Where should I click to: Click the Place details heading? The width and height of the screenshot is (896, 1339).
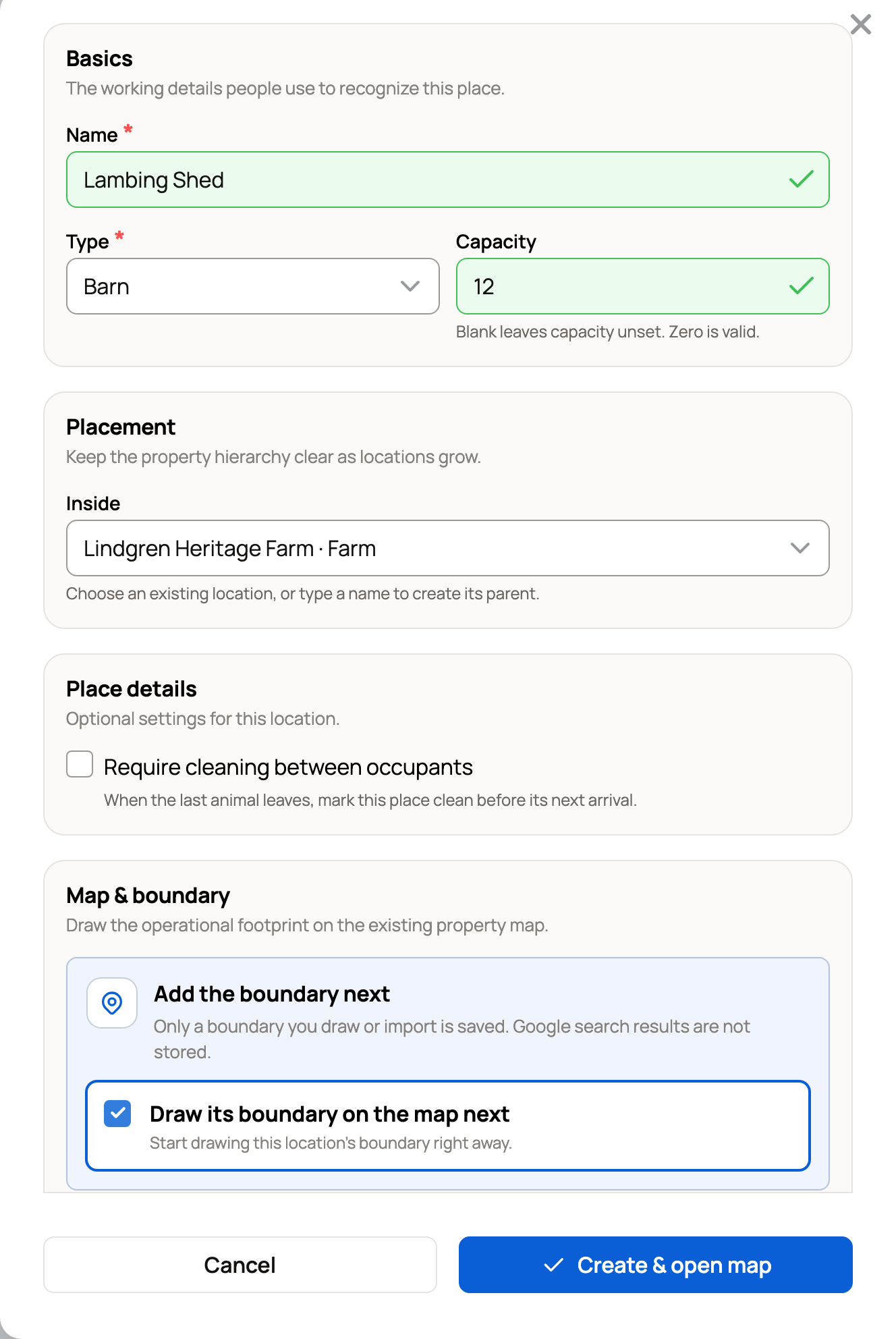[x=132, y=689]
